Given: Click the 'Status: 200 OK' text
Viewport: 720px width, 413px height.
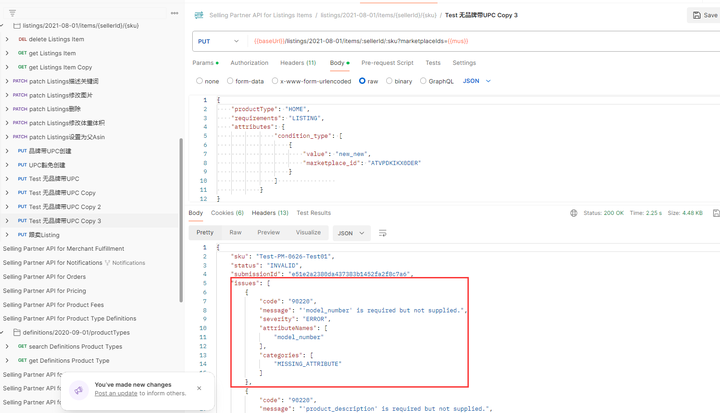Looking at the screenshot, I should coord(603,213).
